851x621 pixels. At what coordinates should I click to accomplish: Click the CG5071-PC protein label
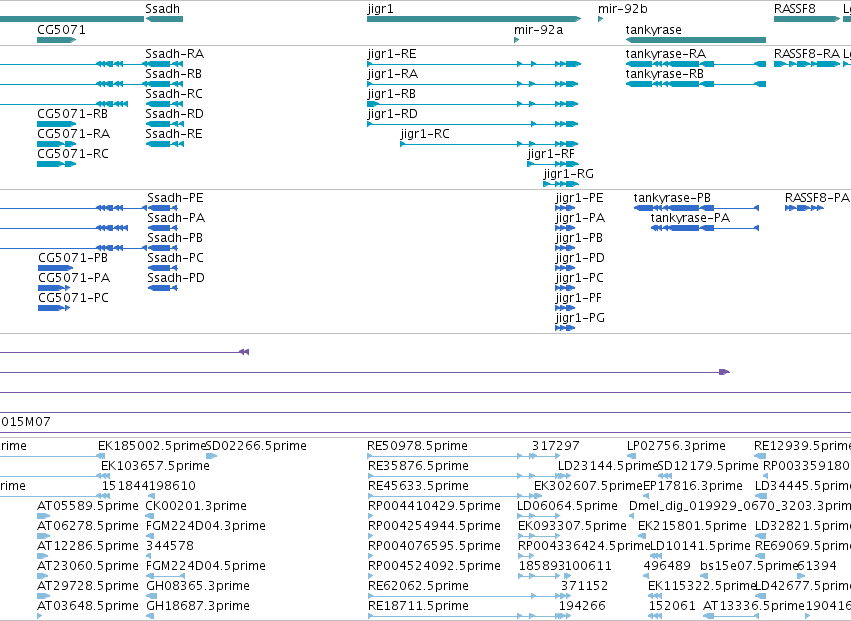73,298
